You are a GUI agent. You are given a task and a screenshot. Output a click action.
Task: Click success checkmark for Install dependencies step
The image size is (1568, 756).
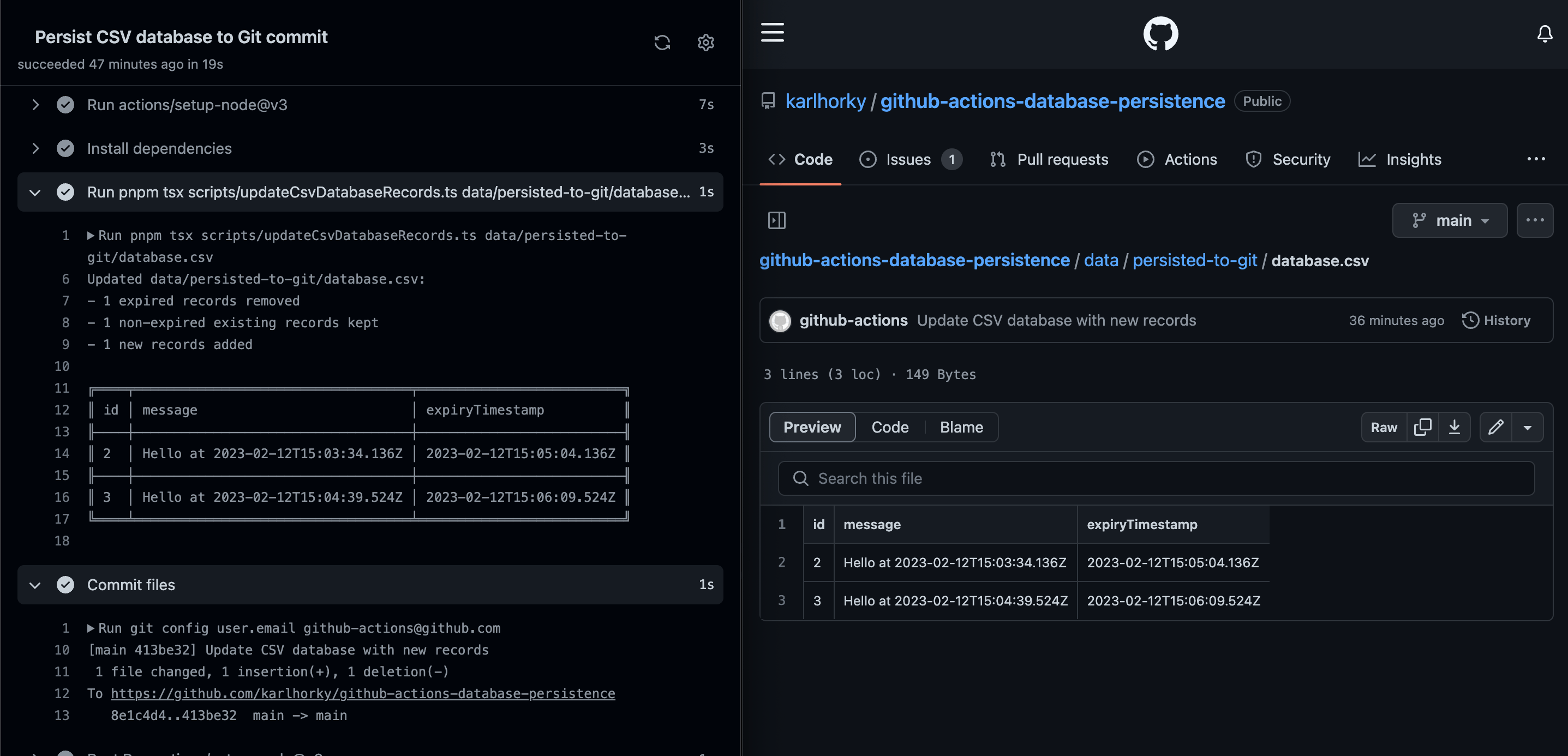tap(65, 148)
